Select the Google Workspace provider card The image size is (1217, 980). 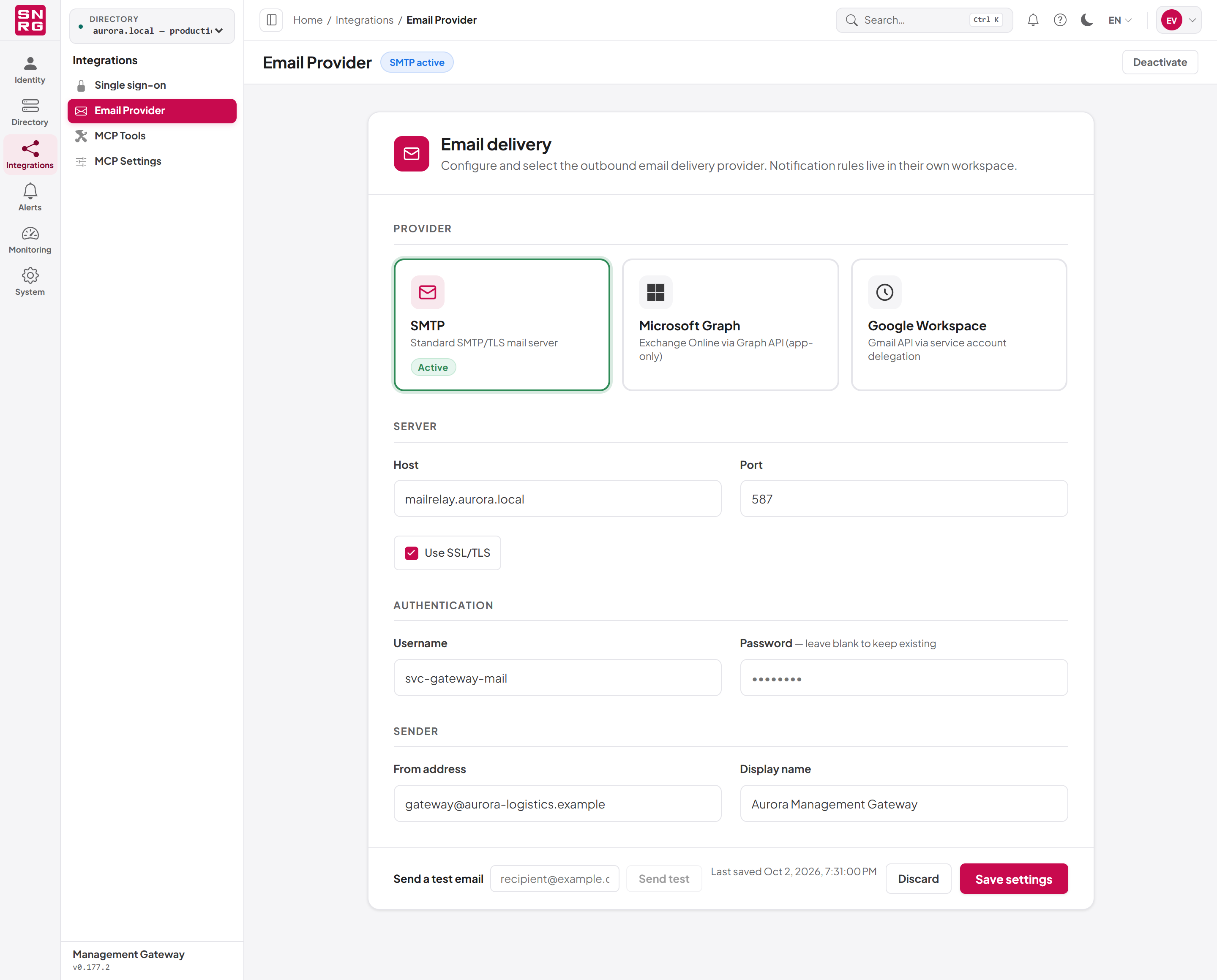(959, 324)
